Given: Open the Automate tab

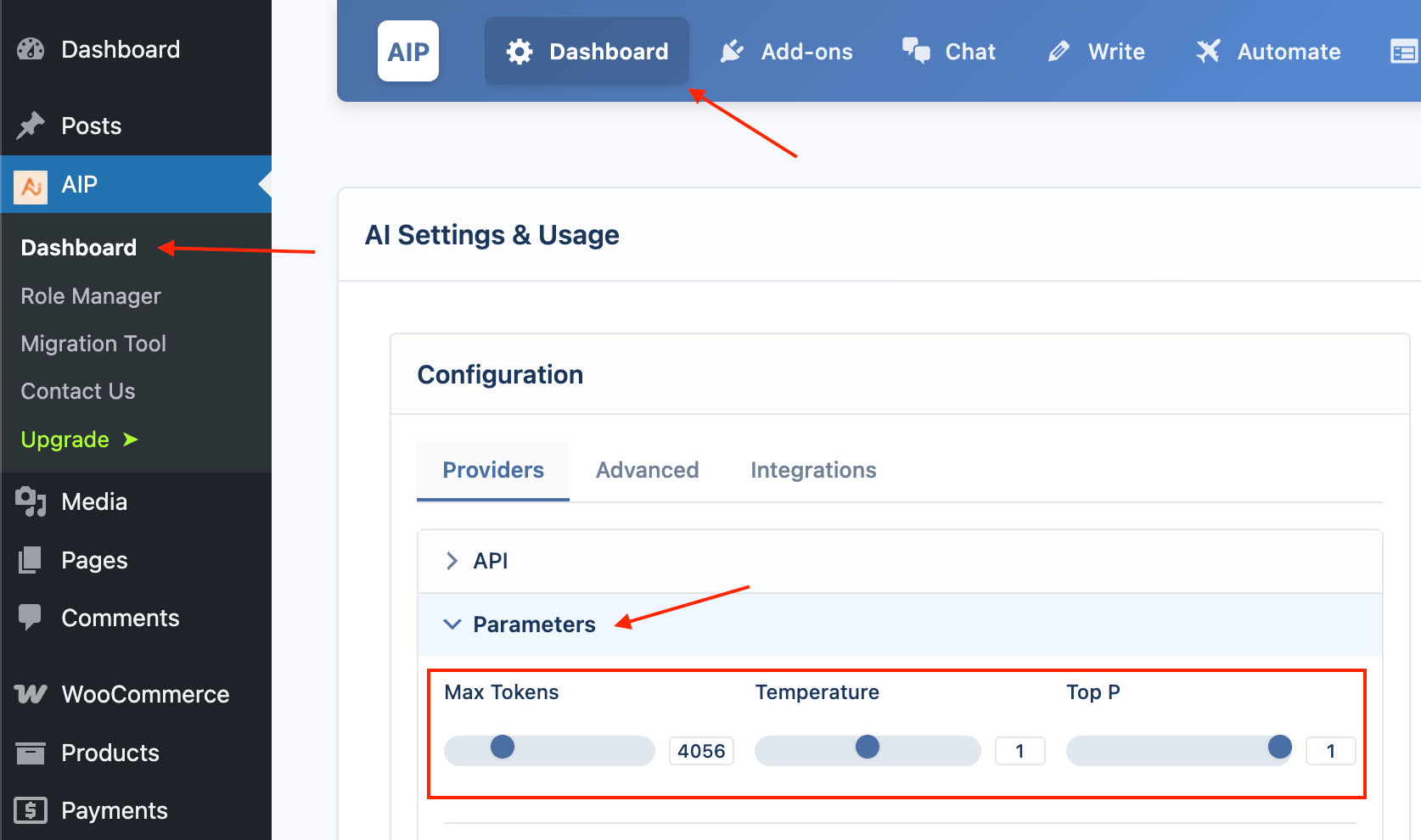Looking at the screenshot, I should click(x=1268, y=52).
